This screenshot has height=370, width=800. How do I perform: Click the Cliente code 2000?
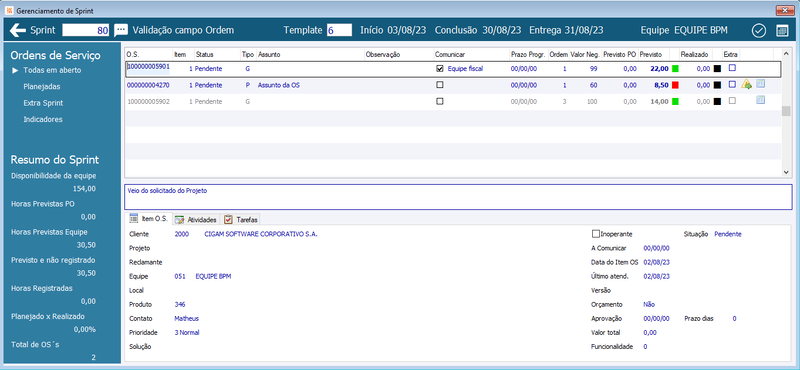coord(182,234)
